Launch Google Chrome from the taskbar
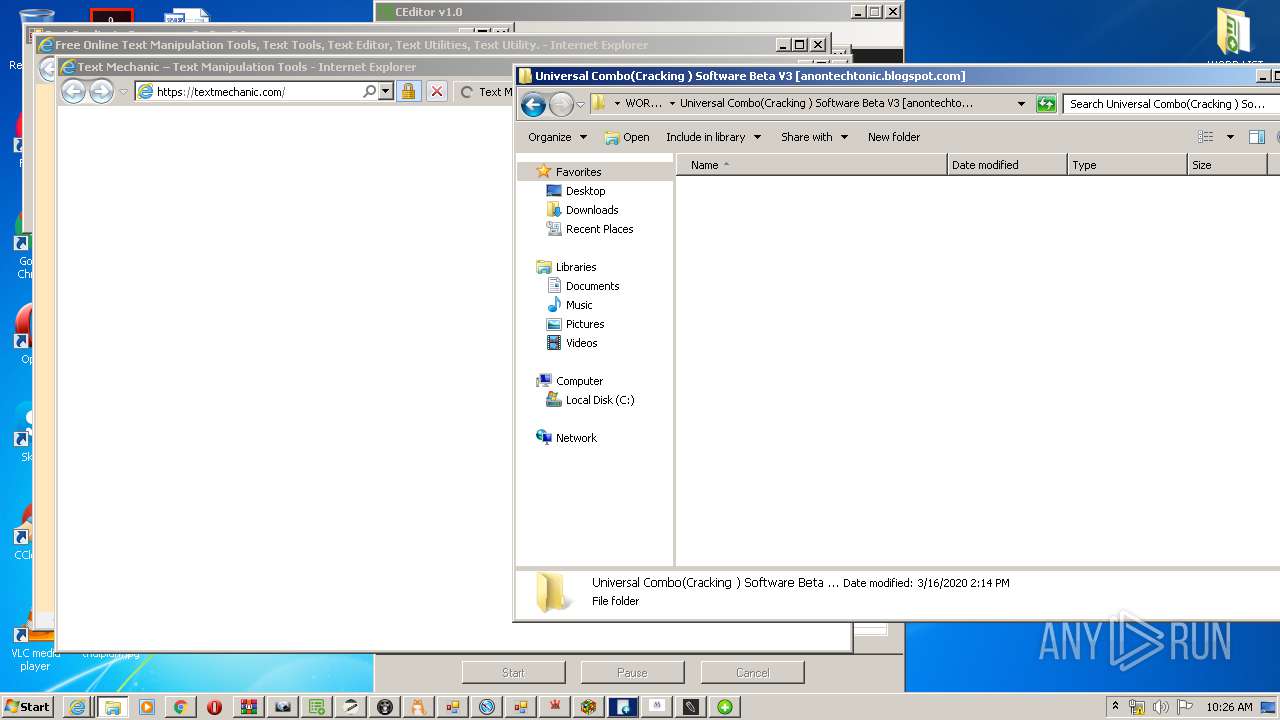Image resolution: width=1280 pixels, height=720 pixels. pos(180,707)
